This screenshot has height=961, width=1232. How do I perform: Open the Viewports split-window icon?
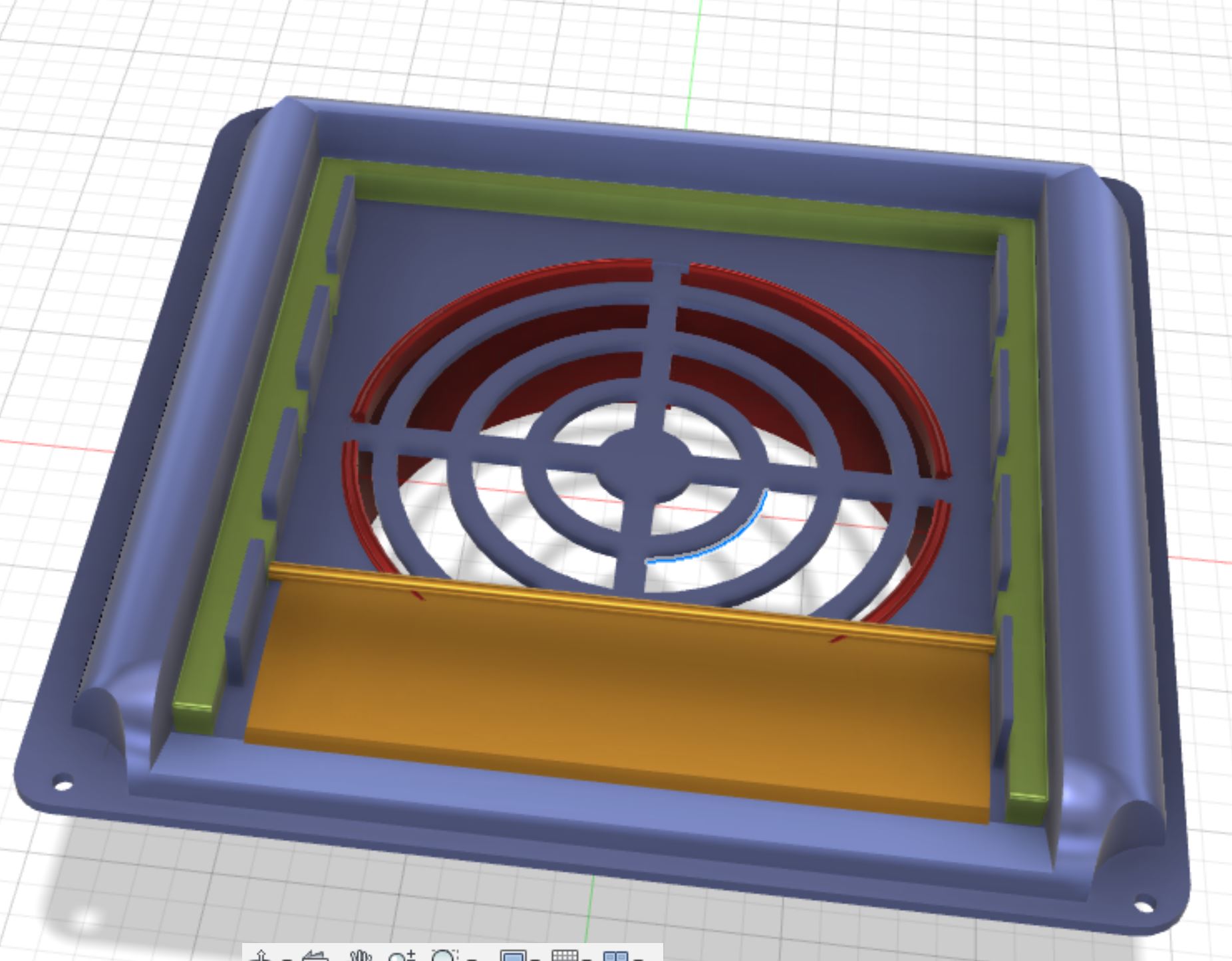click(616, 956)
